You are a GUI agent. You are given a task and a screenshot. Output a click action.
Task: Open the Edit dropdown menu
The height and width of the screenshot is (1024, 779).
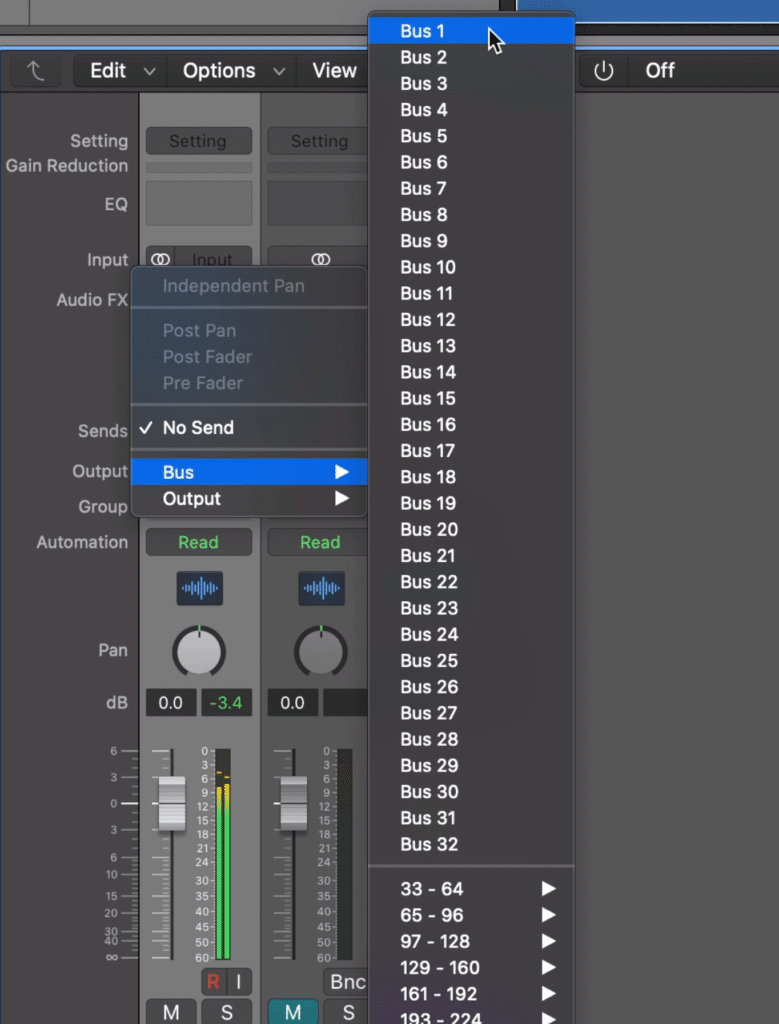(x=121, y=71)
